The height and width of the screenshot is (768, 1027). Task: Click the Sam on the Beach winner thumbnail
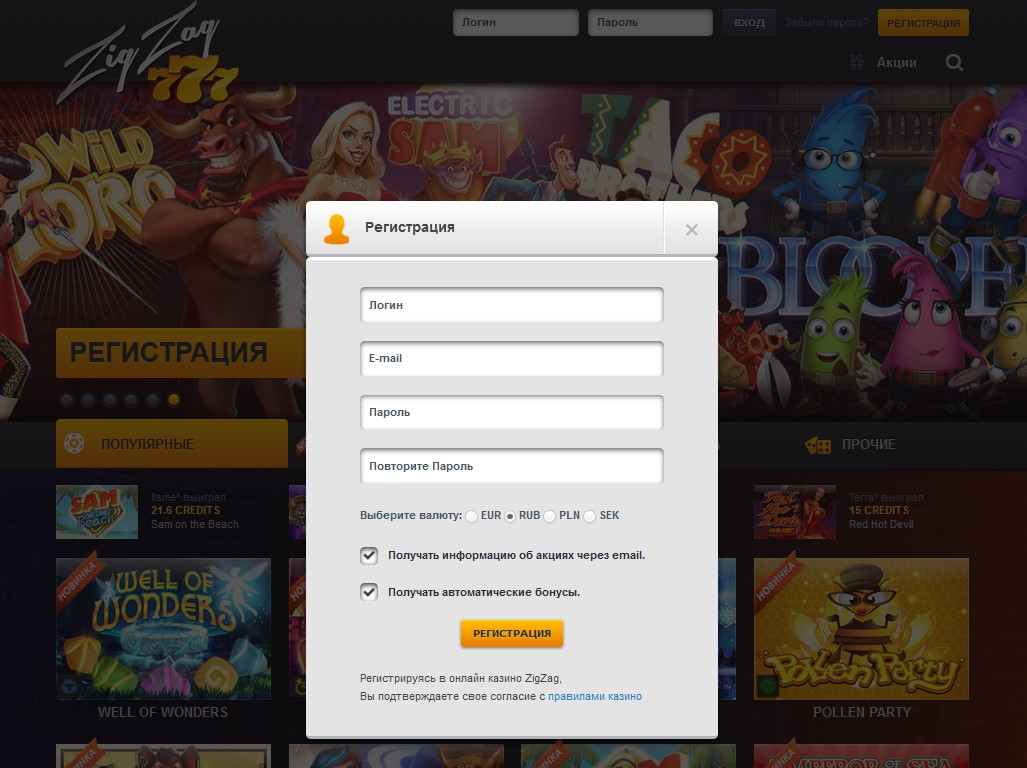97,512
